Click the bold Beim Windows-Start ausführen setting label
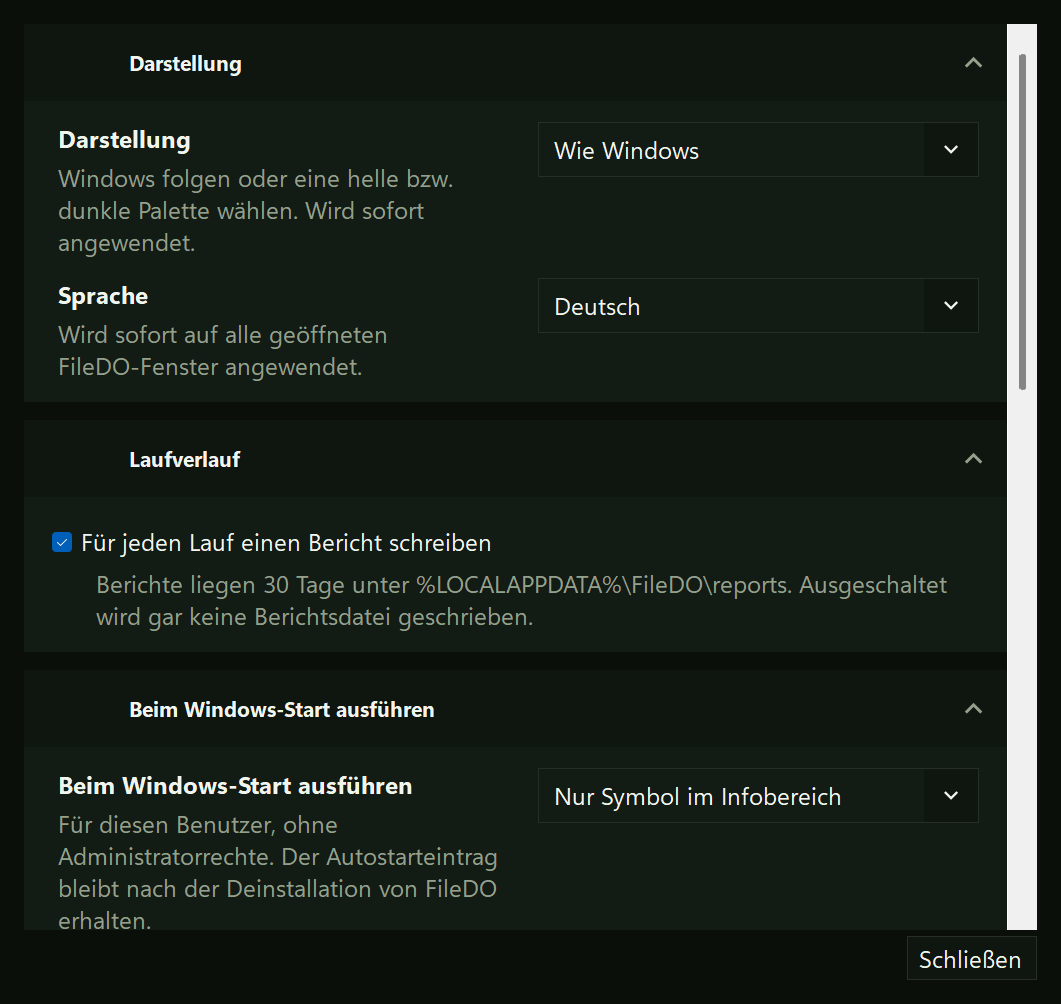This screenshot has width=1061, height=1004. click(235, 786)
